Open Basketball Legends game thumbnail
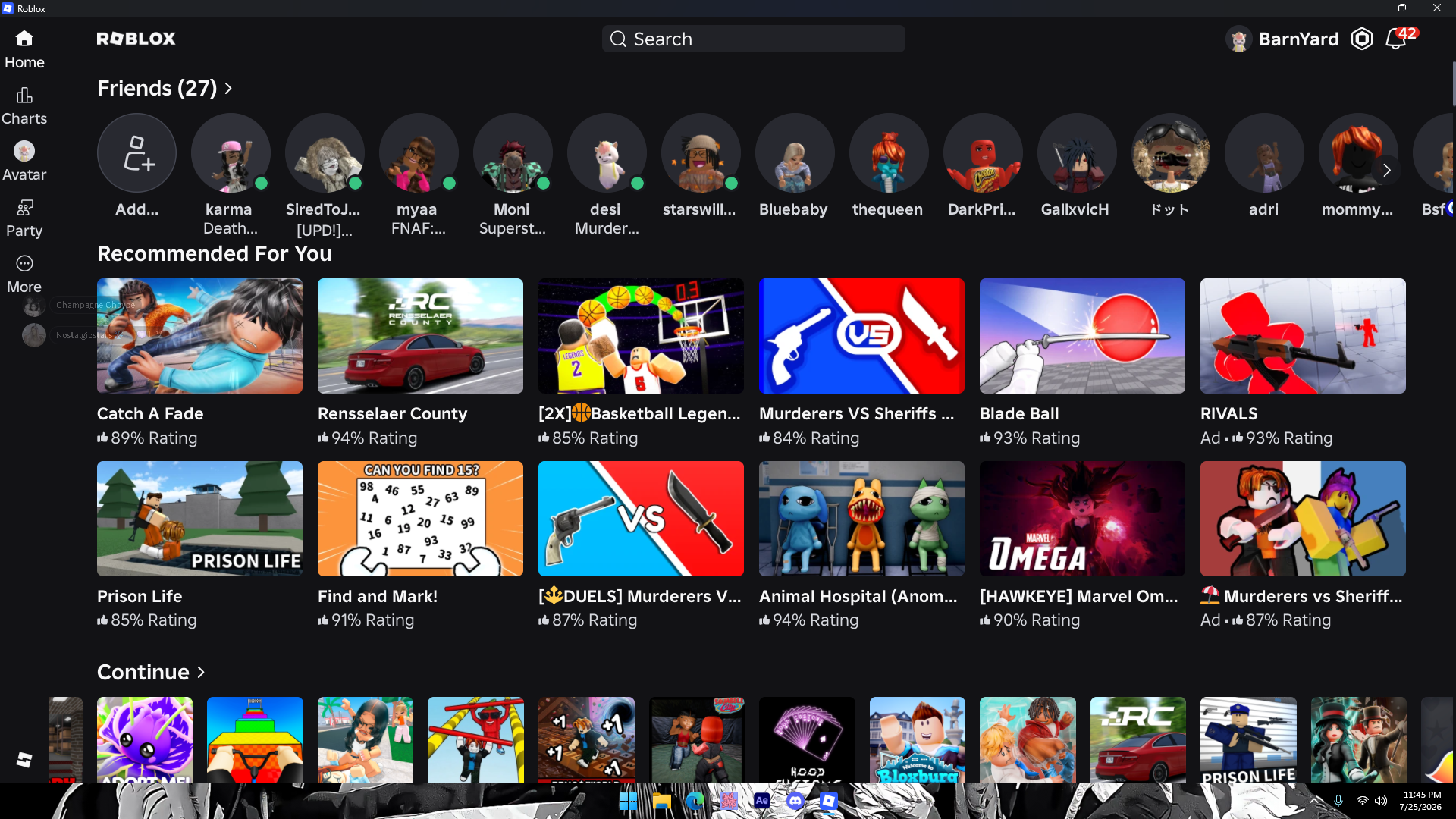This screenshot has width=1456, height=819. tap(641, 336)
